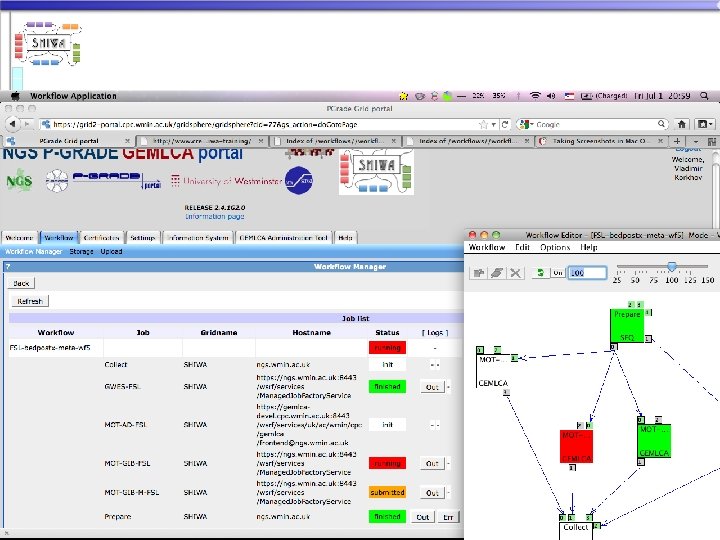Click the NGS logo in portal header
720x540 pixels.
click(19, 180)
